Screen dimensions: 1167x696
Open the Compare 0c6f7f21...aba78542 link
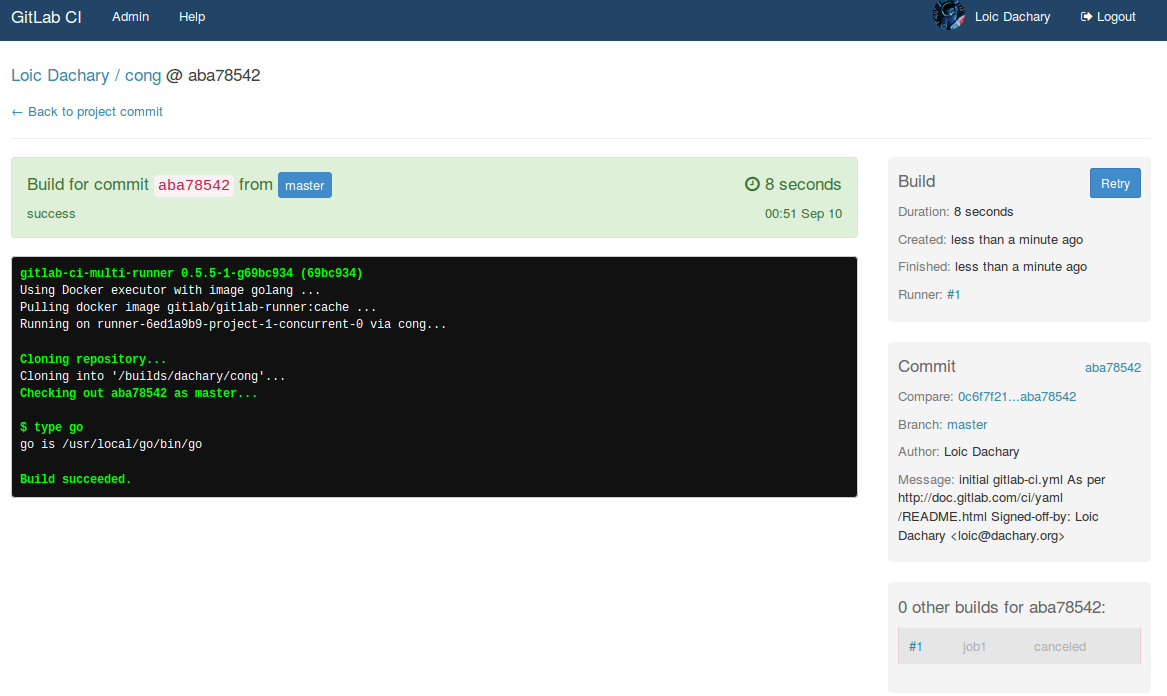tap(1017, 396)
